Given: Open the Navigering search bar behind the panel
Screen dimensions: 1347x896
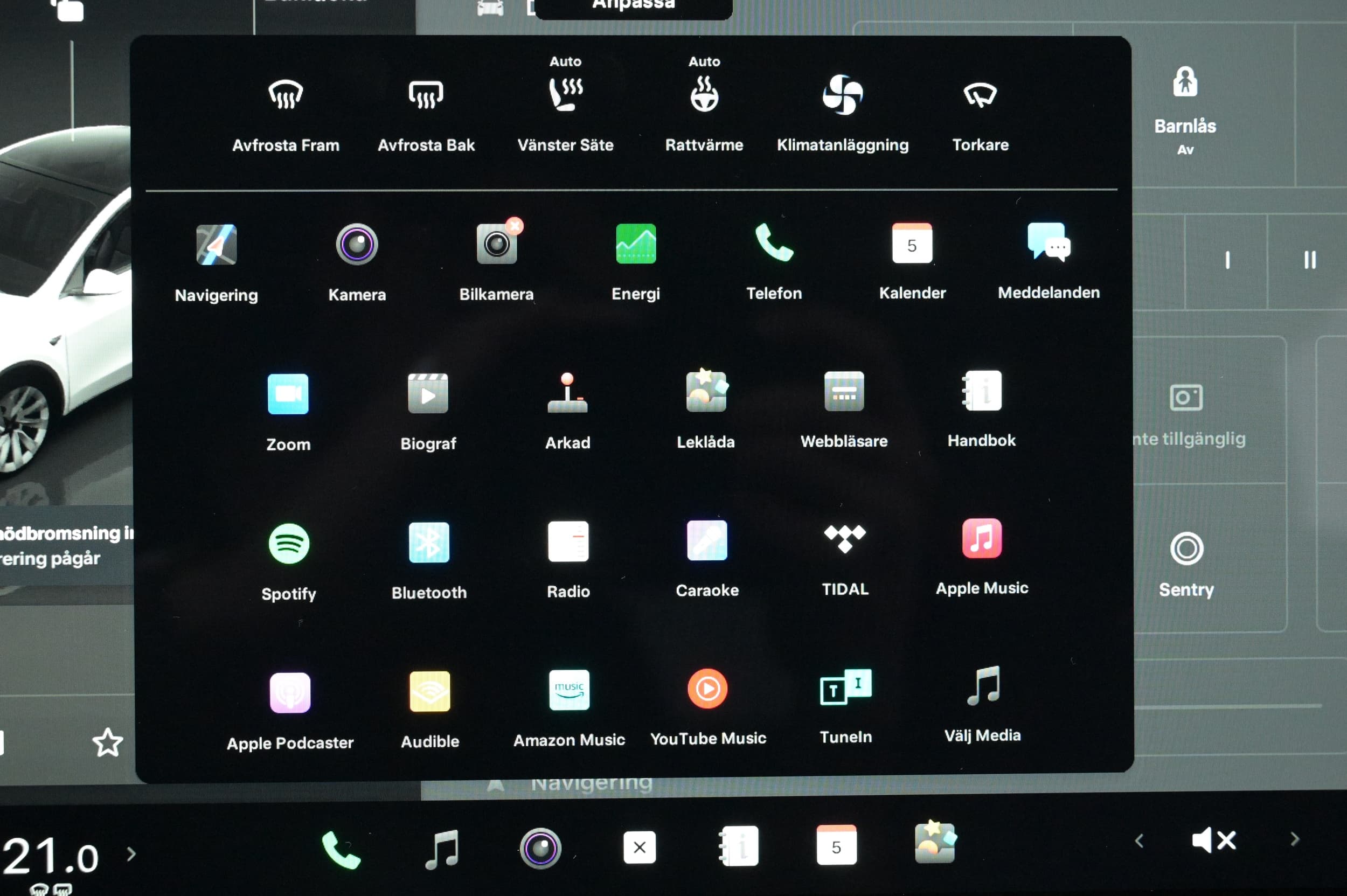Looking at the screenshot, I should (591, 783).
